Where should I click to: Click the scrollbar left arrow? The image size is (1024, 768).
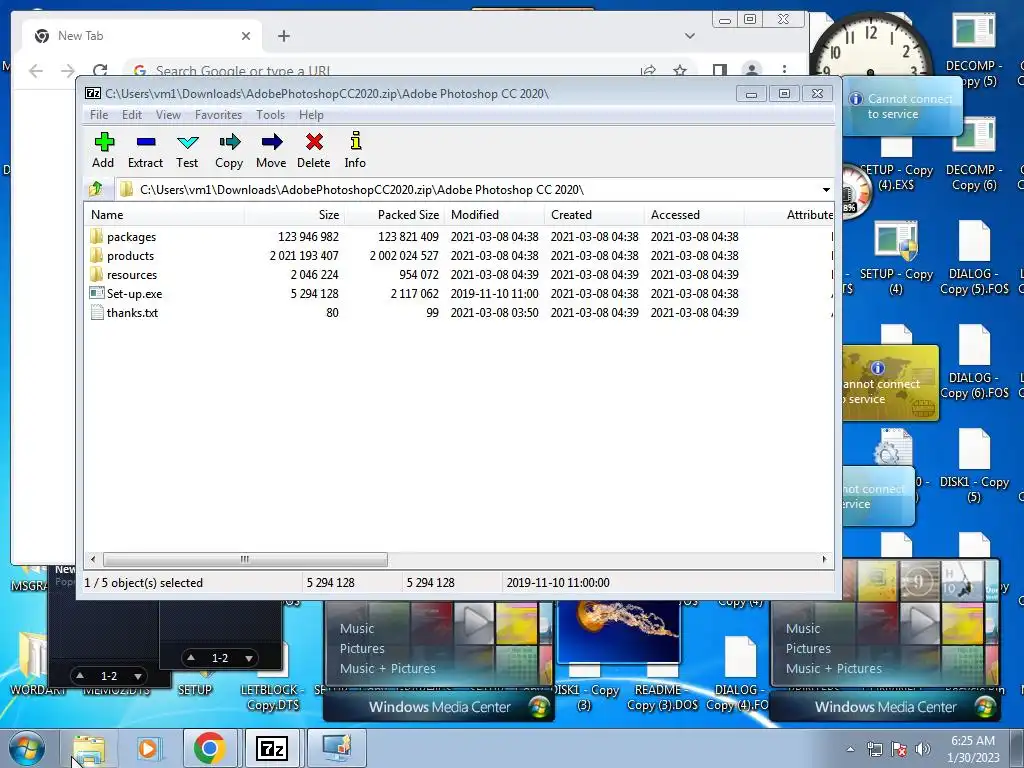93,560
